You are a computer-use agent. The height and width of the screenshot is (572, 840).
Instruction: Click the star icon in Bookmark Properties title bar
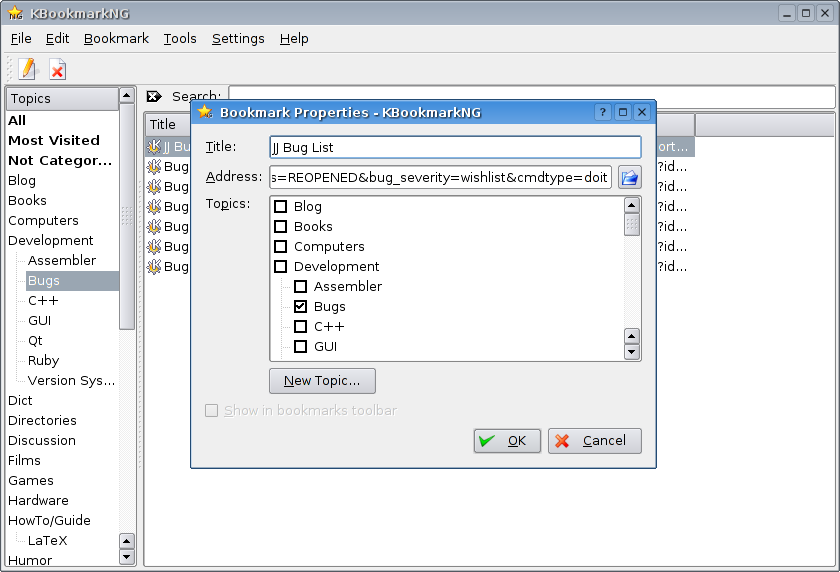(x=205, y=112)
